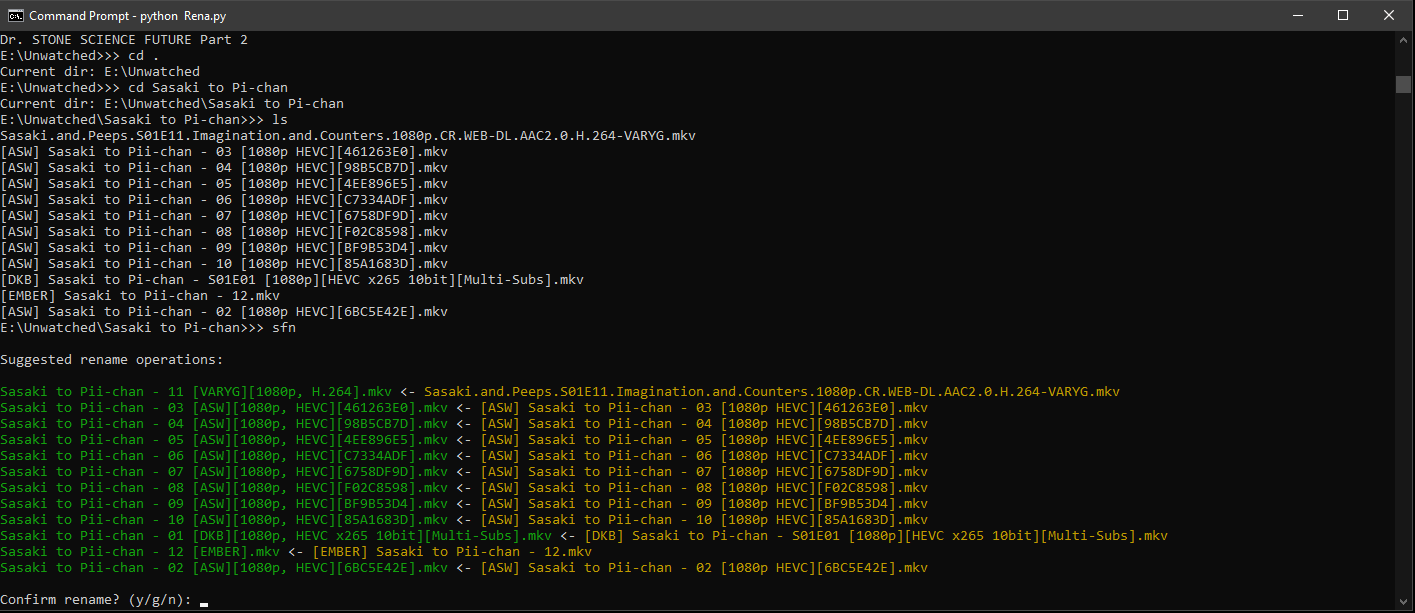
Task: Click 'Current dir: E:\Unwatched\Sasaki to Pi-chan' line
Action: click(x=172, y=104)
